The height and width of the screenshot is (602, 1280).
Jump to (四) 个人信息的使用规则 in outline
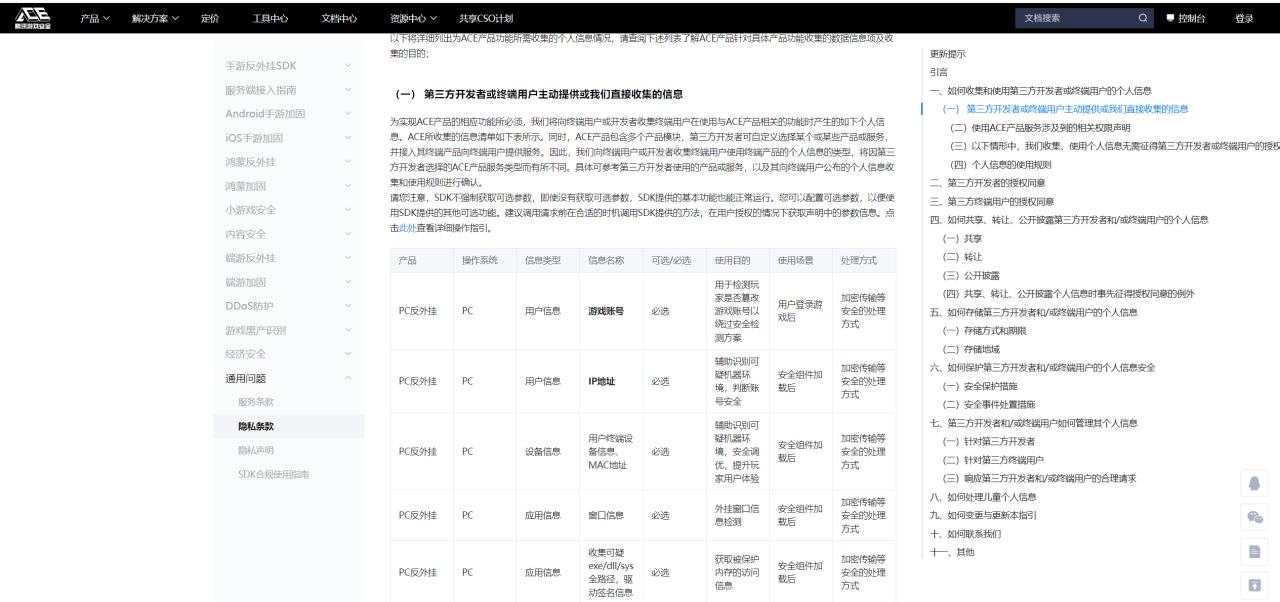(x=1000, y=164)
